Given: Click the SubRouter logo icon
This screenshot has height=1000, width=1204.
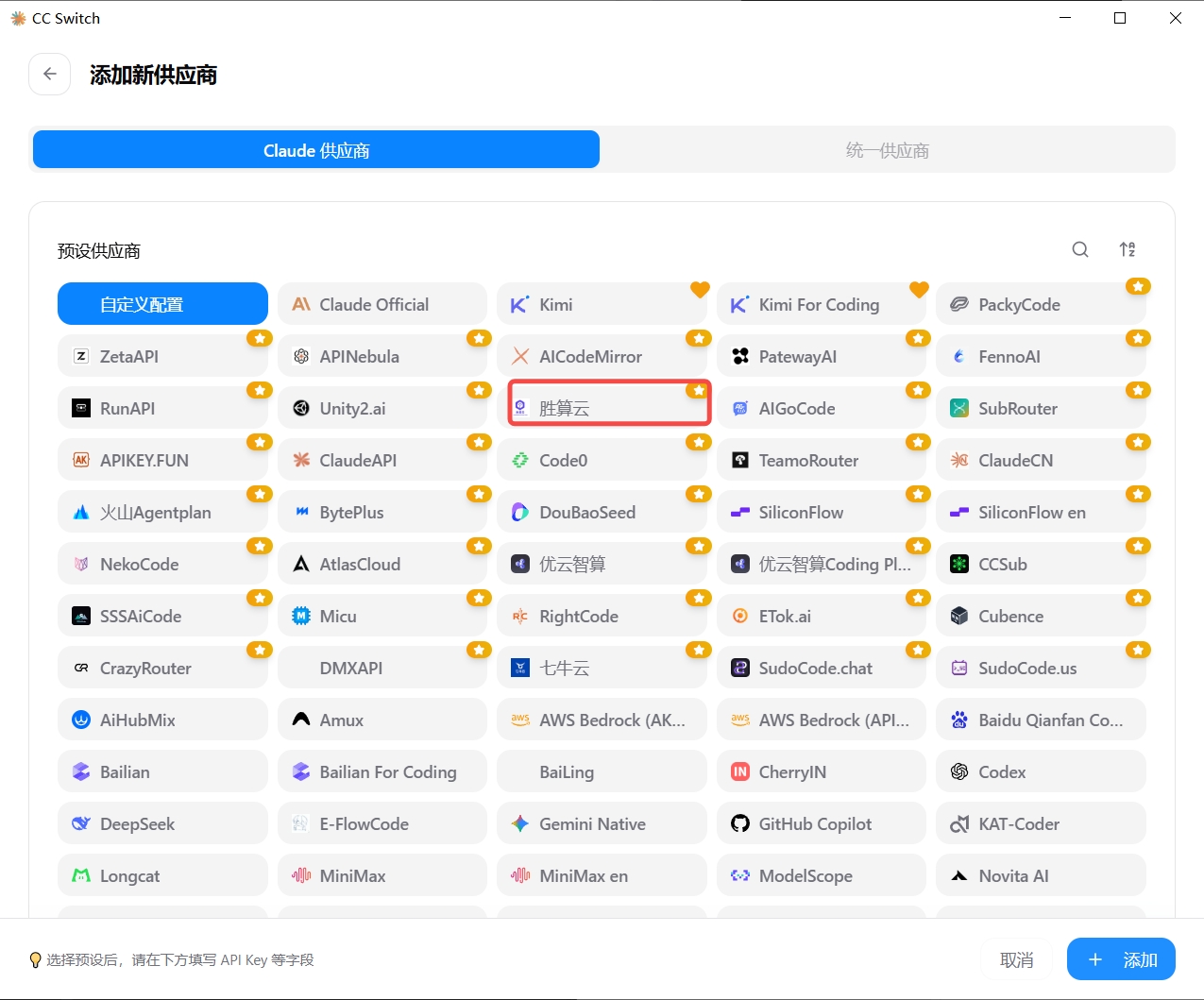Looking at the screenshot, I should tap(959, 408).
